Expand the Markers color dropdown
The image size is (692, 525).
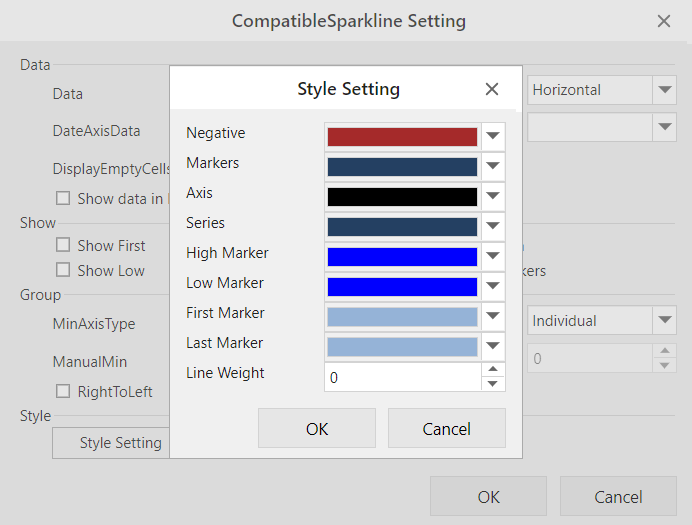pos(493,167)
